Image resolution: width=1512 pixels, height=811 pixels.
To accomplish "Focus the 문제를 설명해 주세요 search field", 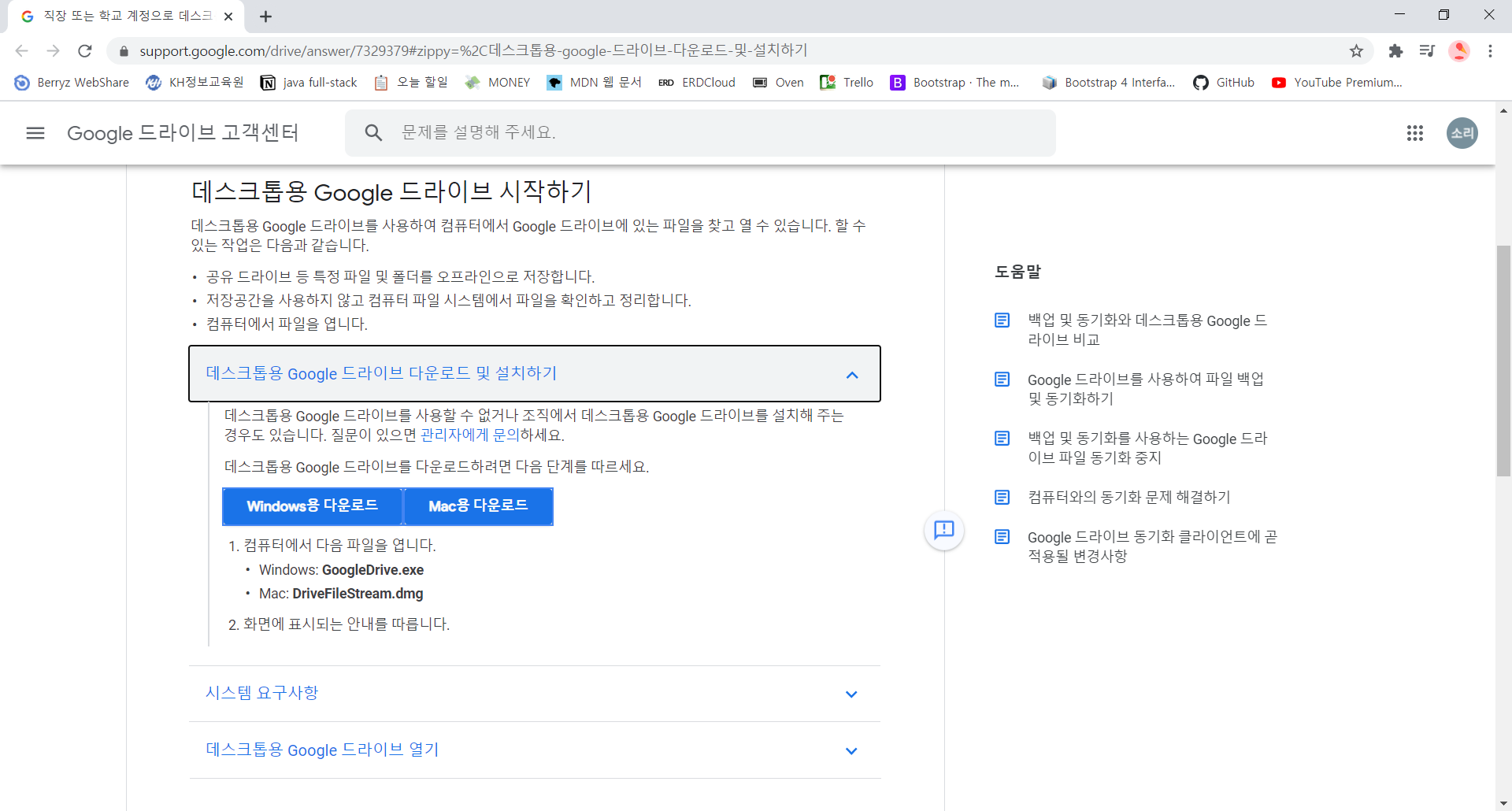I will 700,133.
